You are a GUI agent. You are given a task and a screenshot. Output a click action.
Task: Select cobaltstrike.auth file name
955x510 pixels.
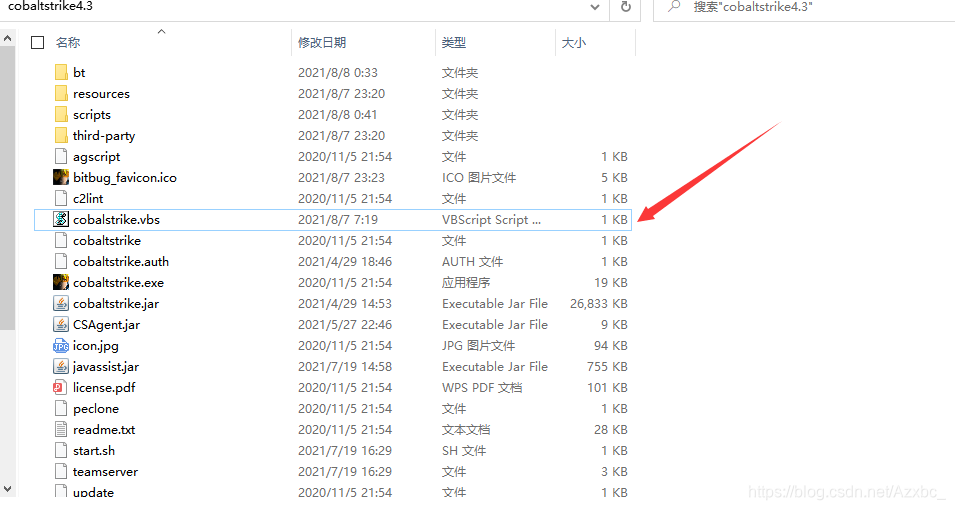[x=121, y=261]
